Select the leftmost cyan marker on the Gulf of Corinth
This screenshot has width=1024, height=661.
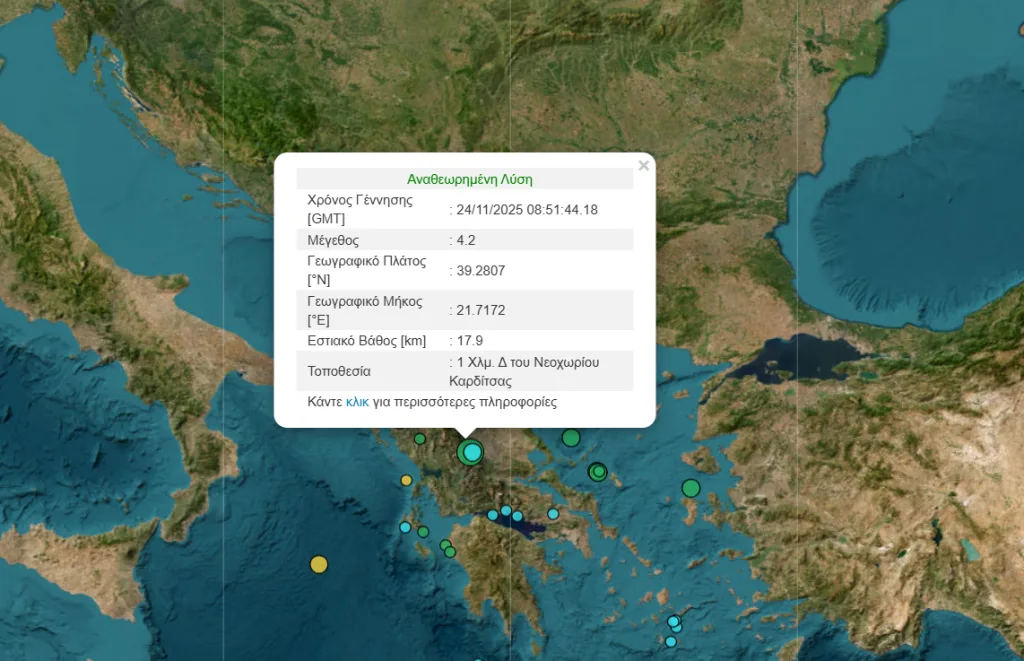492,515
